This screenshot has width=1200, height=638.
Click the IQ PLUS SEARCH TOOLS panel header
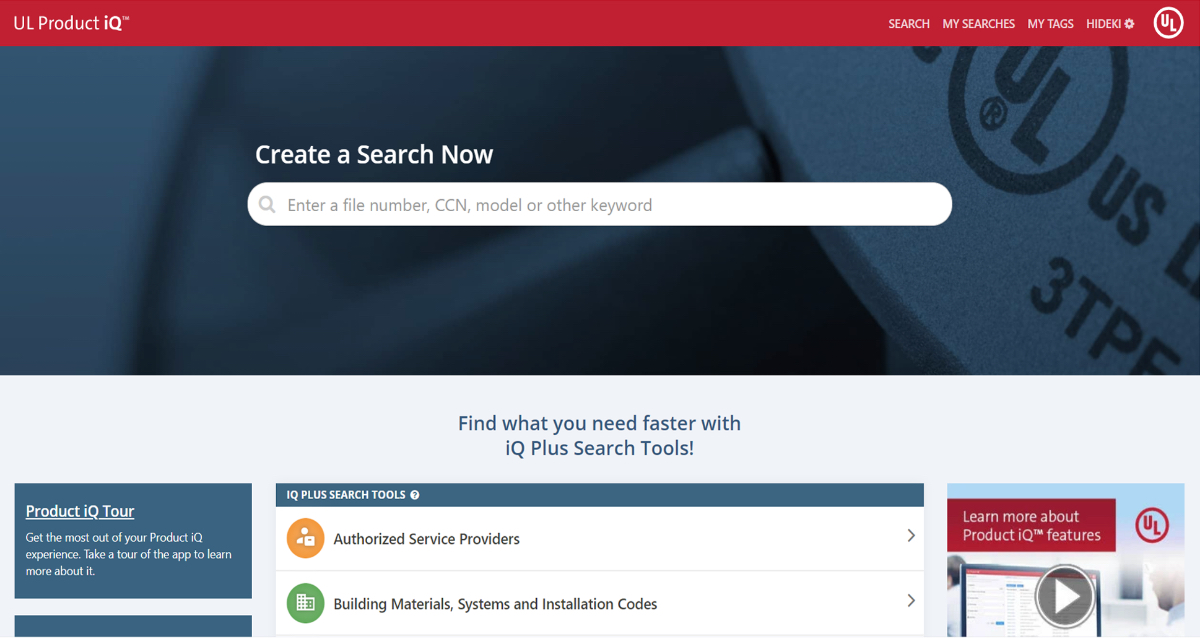pyautogui.click(x=600, y=495)
